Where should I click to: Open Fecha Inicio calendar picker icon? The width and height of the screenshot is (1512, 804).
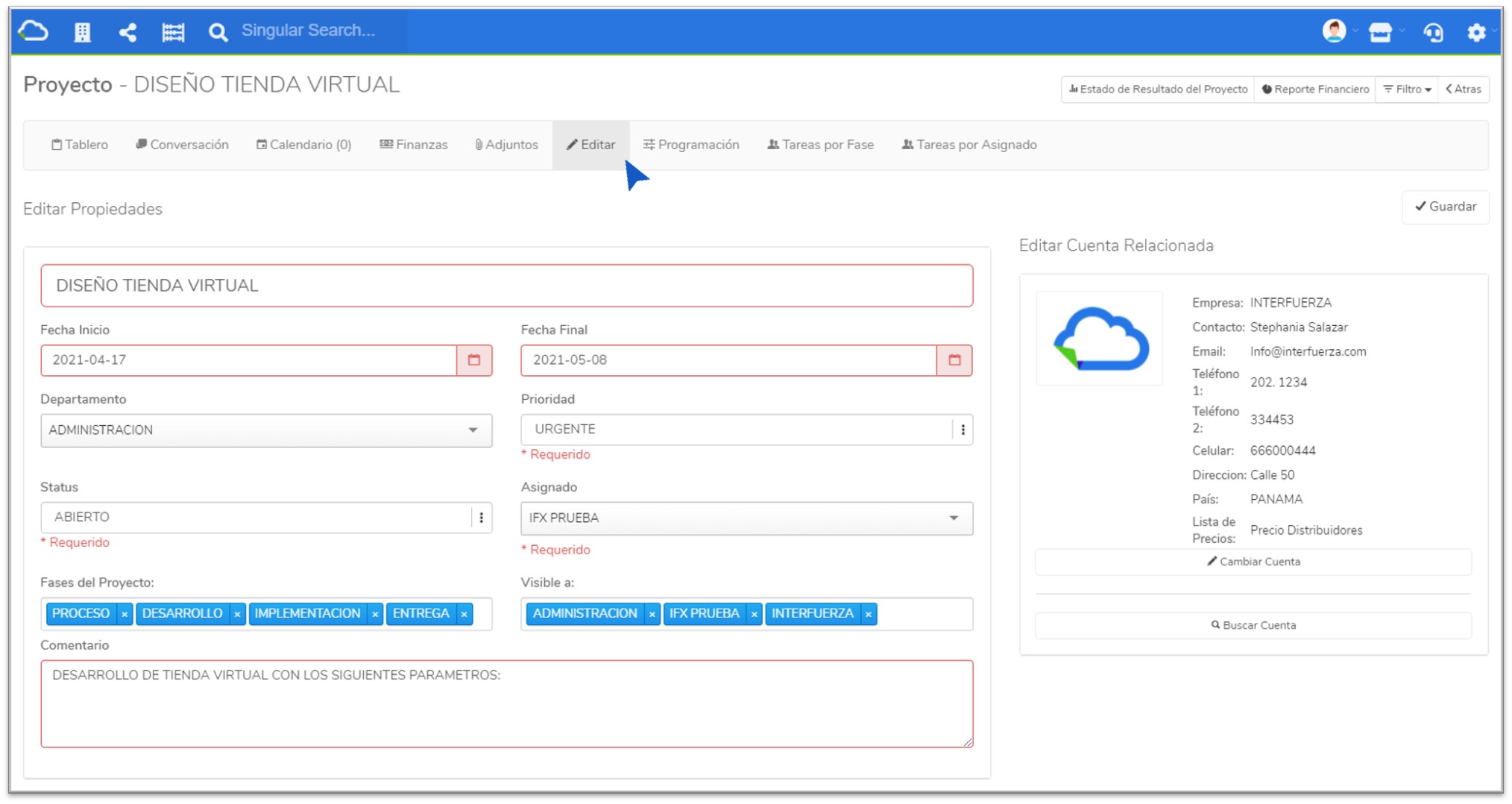point(474,360)
